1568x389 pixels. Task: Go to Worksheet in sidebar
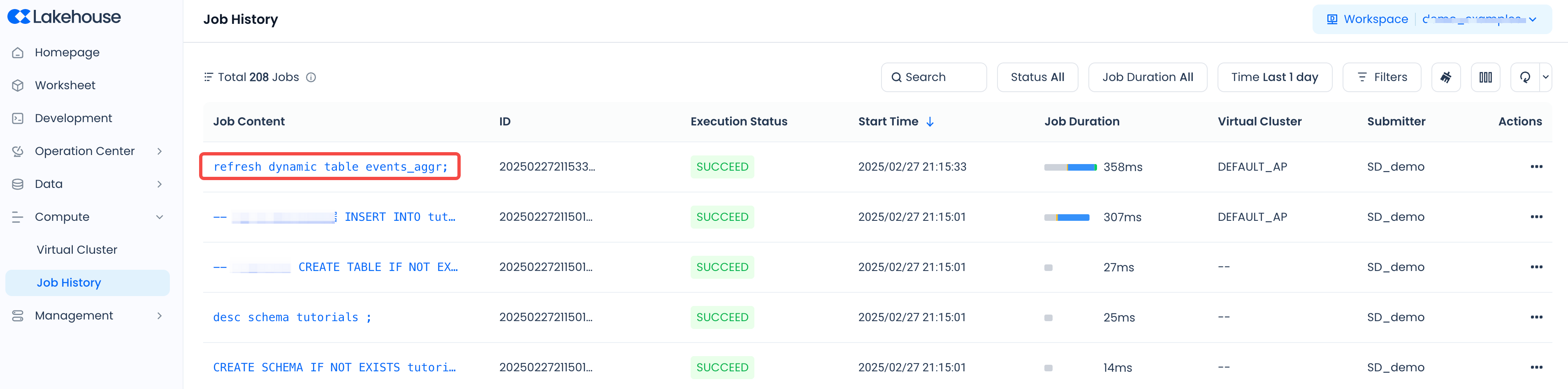click(x=65, y=85)
